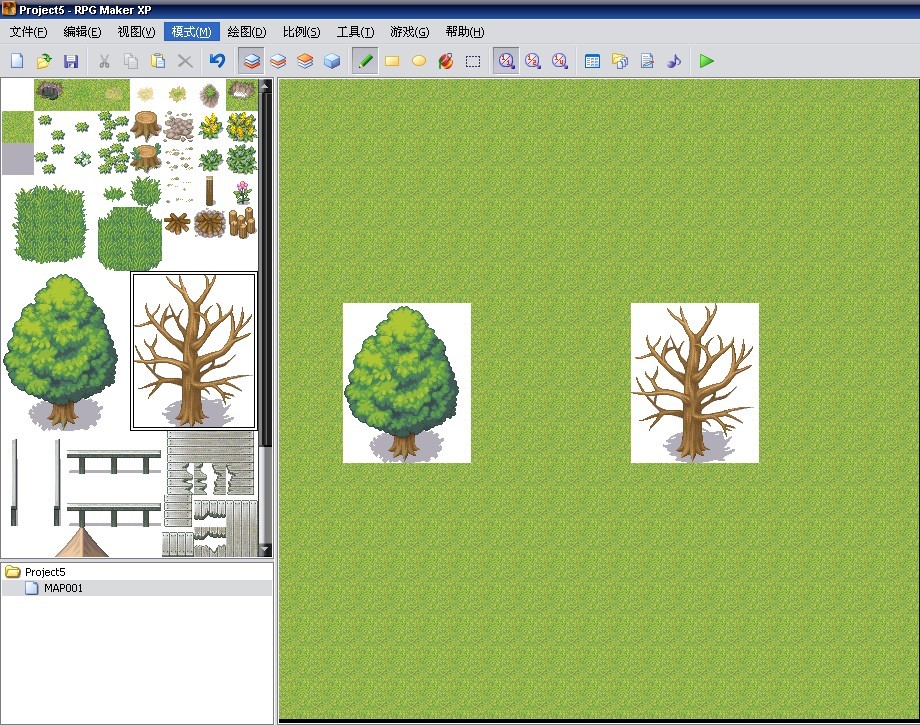Select Layer 3 editing mode icon
Viewport: 920px width, 725px height.
pyautogui.click(x=305, y=61)
